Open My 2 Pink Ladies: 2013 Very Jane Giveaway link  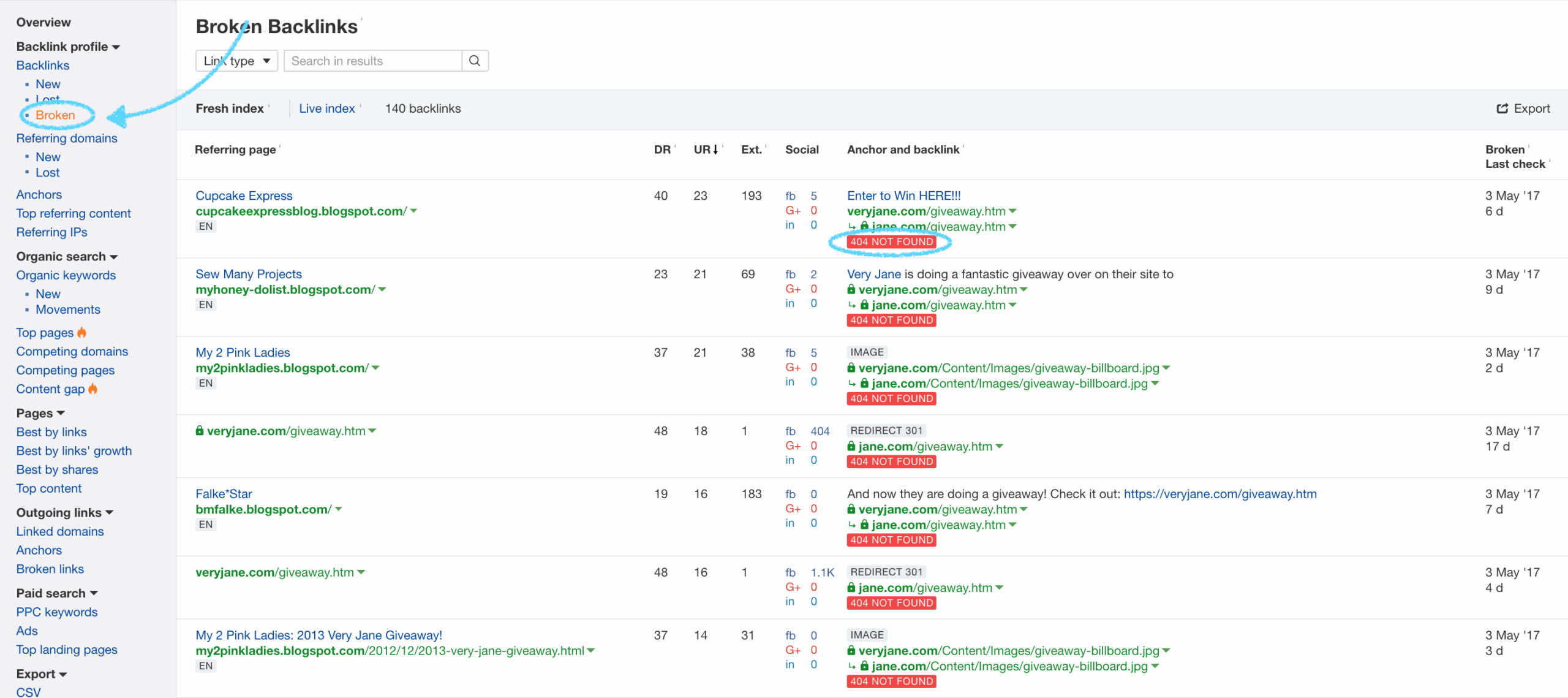click(318, 635)
